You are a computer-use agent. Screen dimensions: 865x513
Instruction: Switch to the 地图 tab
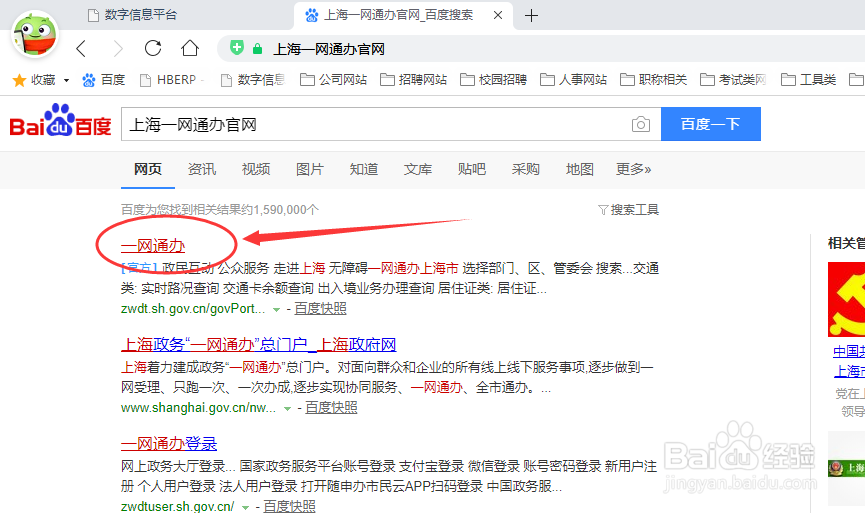click(x=580, y=169)
